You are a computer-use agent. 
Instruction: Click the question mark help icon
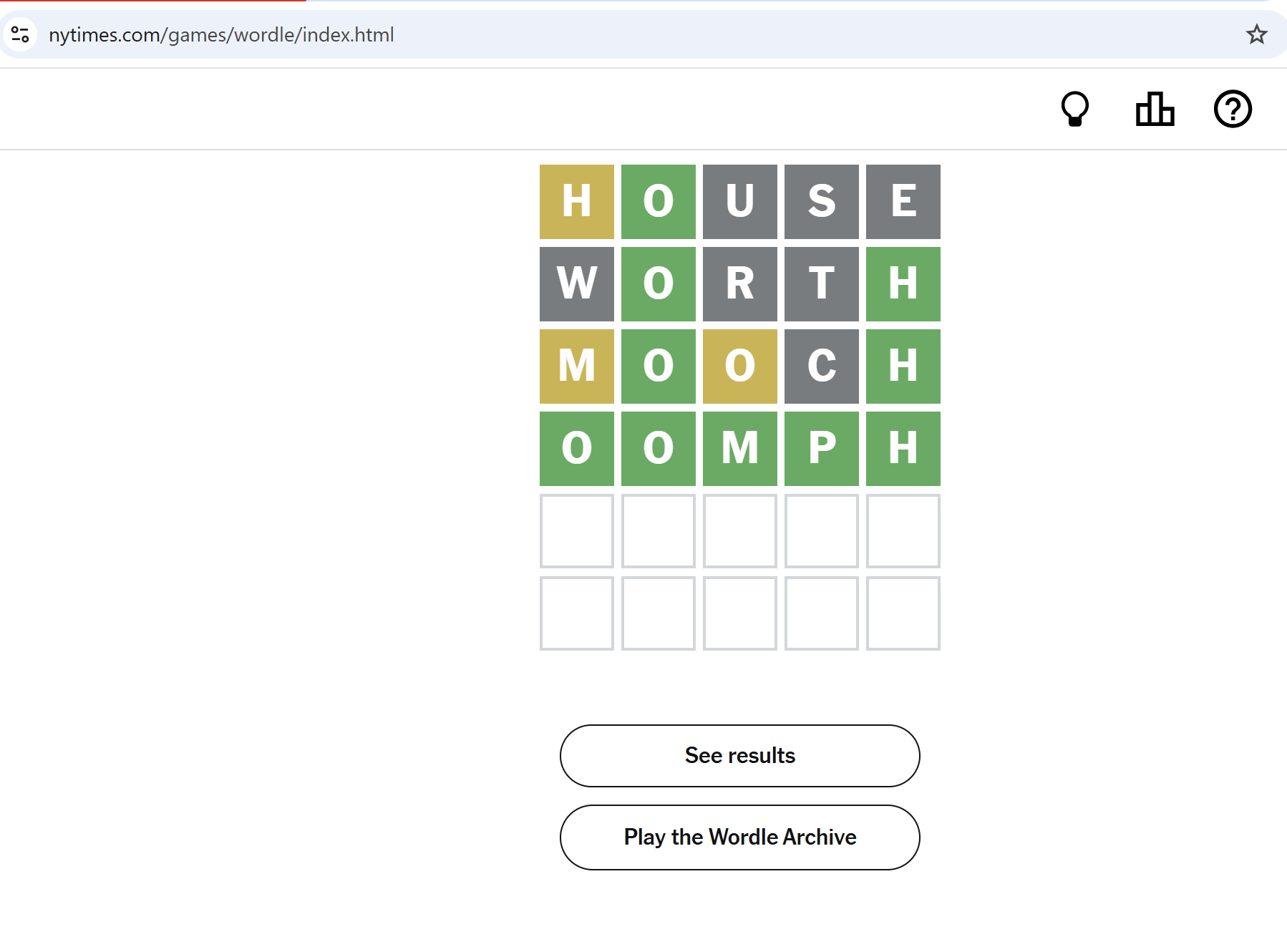1232,110
